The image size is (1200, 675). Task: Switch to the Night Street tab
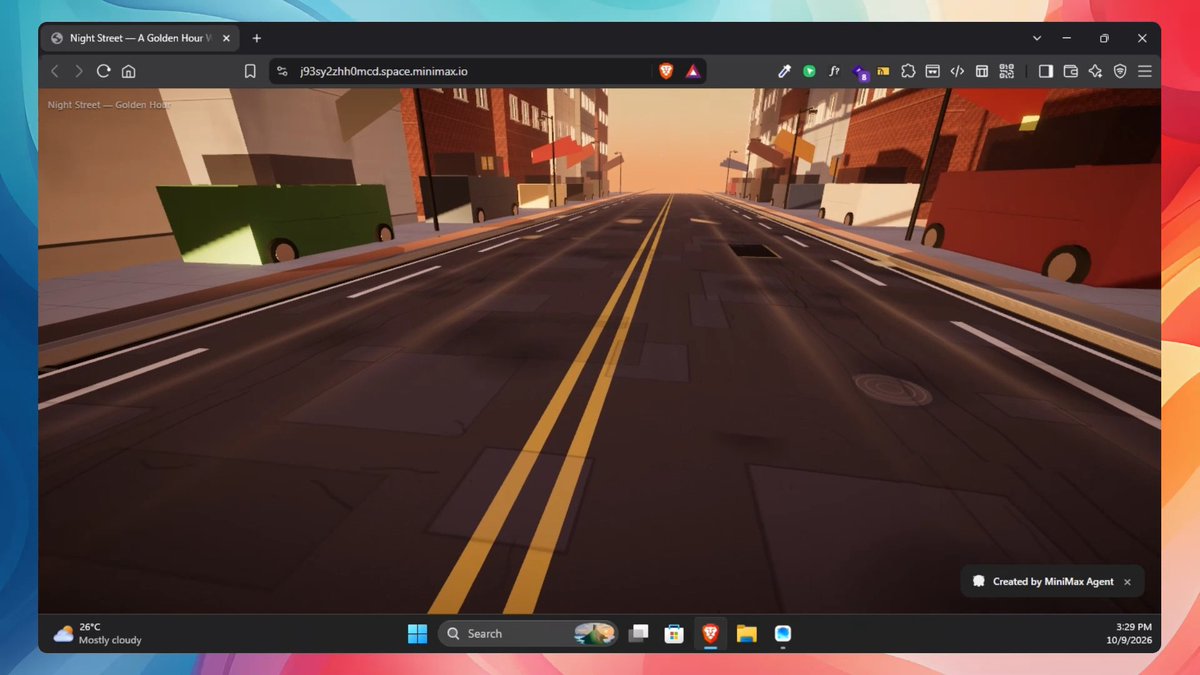139,38
